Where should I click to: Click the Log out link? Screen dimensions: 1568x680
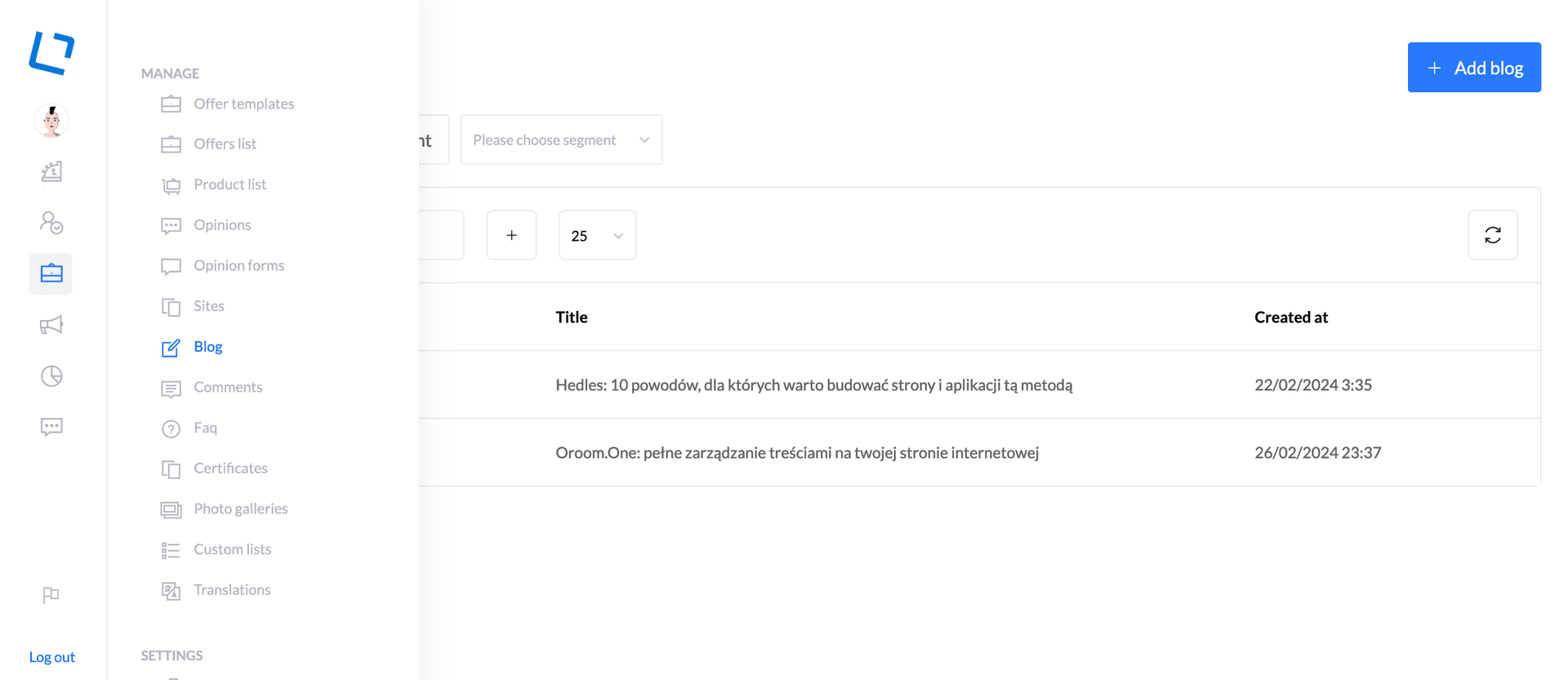pos(51,656)
